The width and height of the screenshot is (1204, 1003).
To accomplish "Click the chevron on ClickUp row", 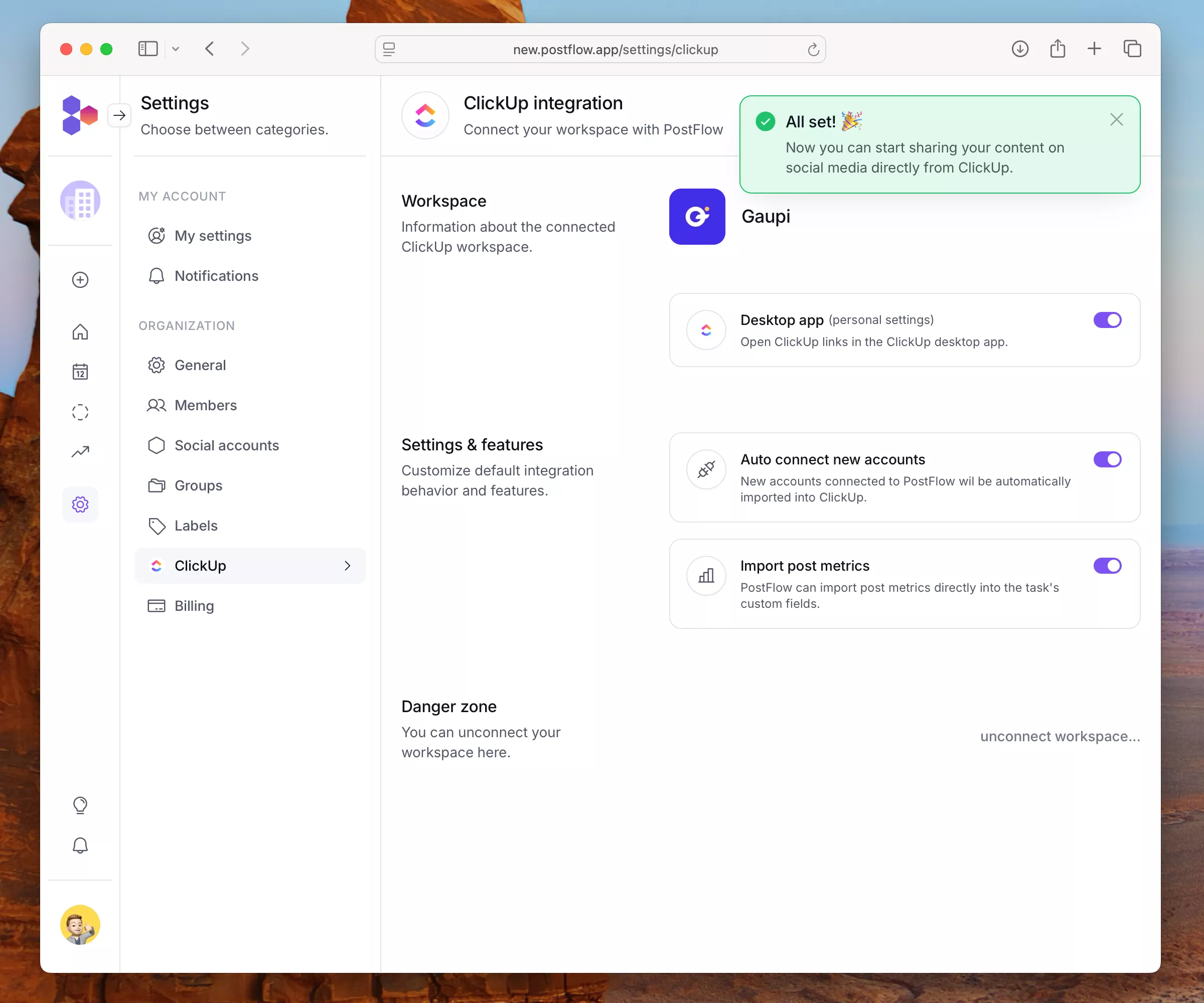I will 348,566.
